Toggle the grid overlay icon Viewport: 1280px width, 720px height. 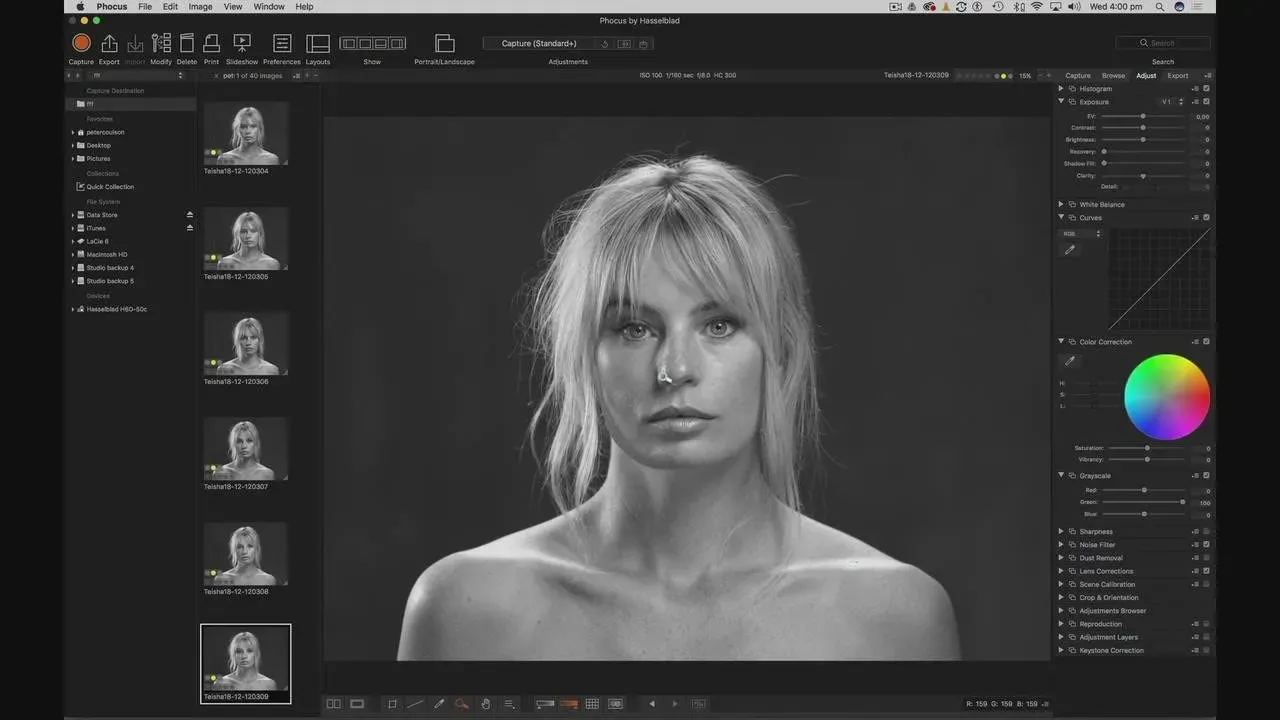(592, 704)
